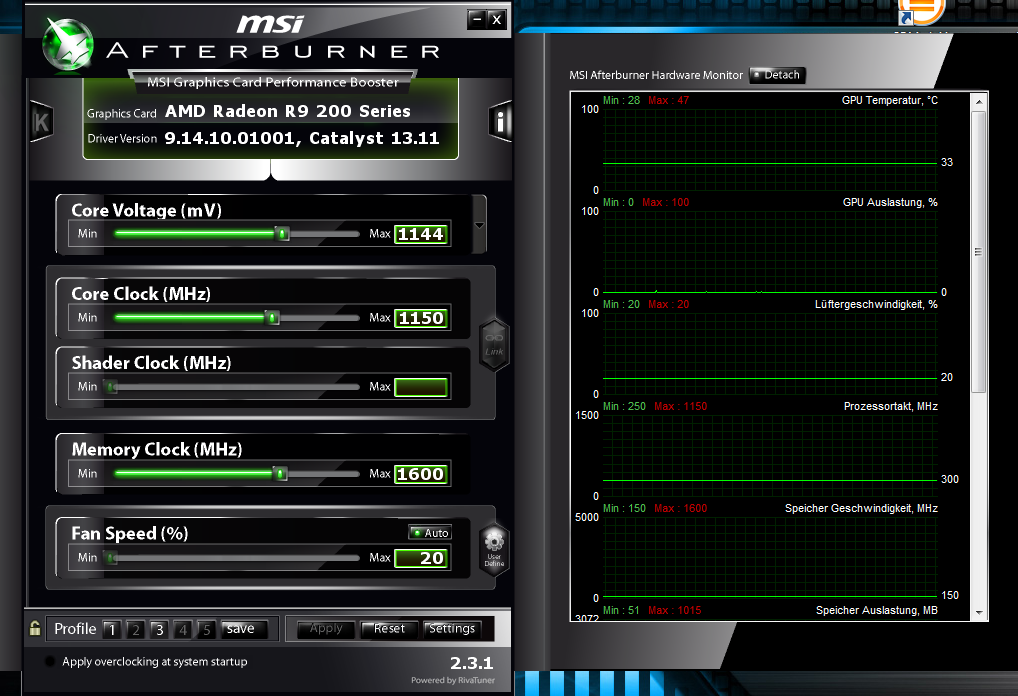Click the Lüftergeschwindigkeit graph
The image size is (1018, 696).
[770, 353]
